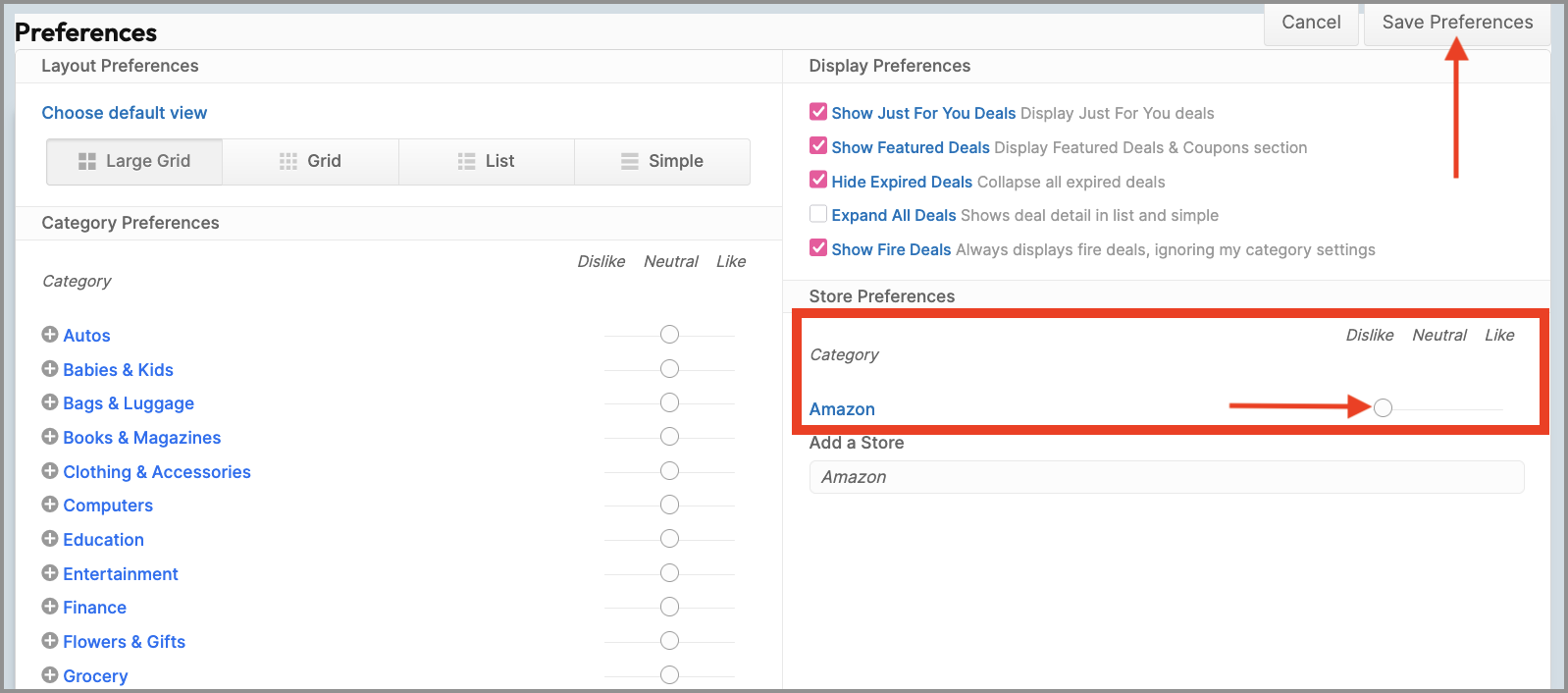Open Clothing & Accessories category link
Image resolution: width=1568 pixels, height=693 pixels.
[x=157, y=472]
